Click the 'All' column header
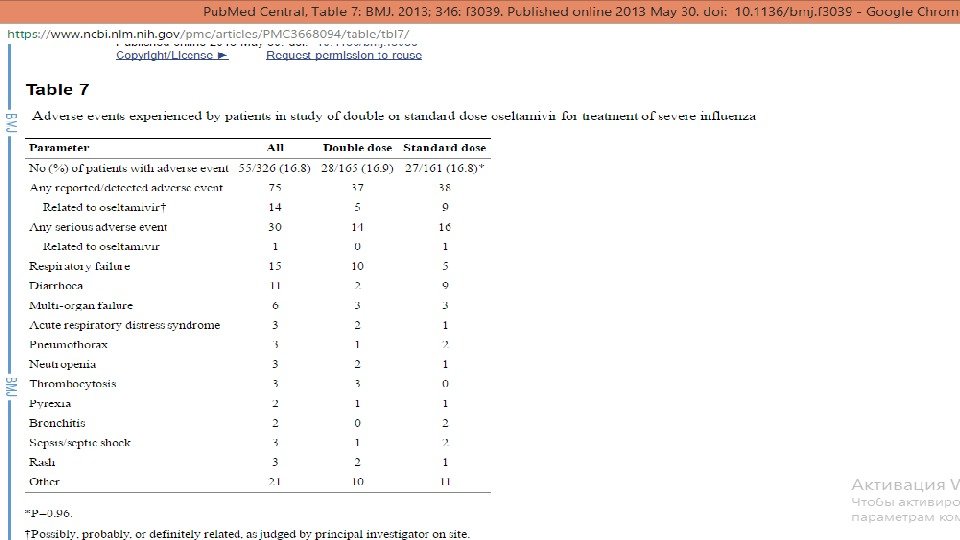This screenshot has width=960, height=540. 276,148
